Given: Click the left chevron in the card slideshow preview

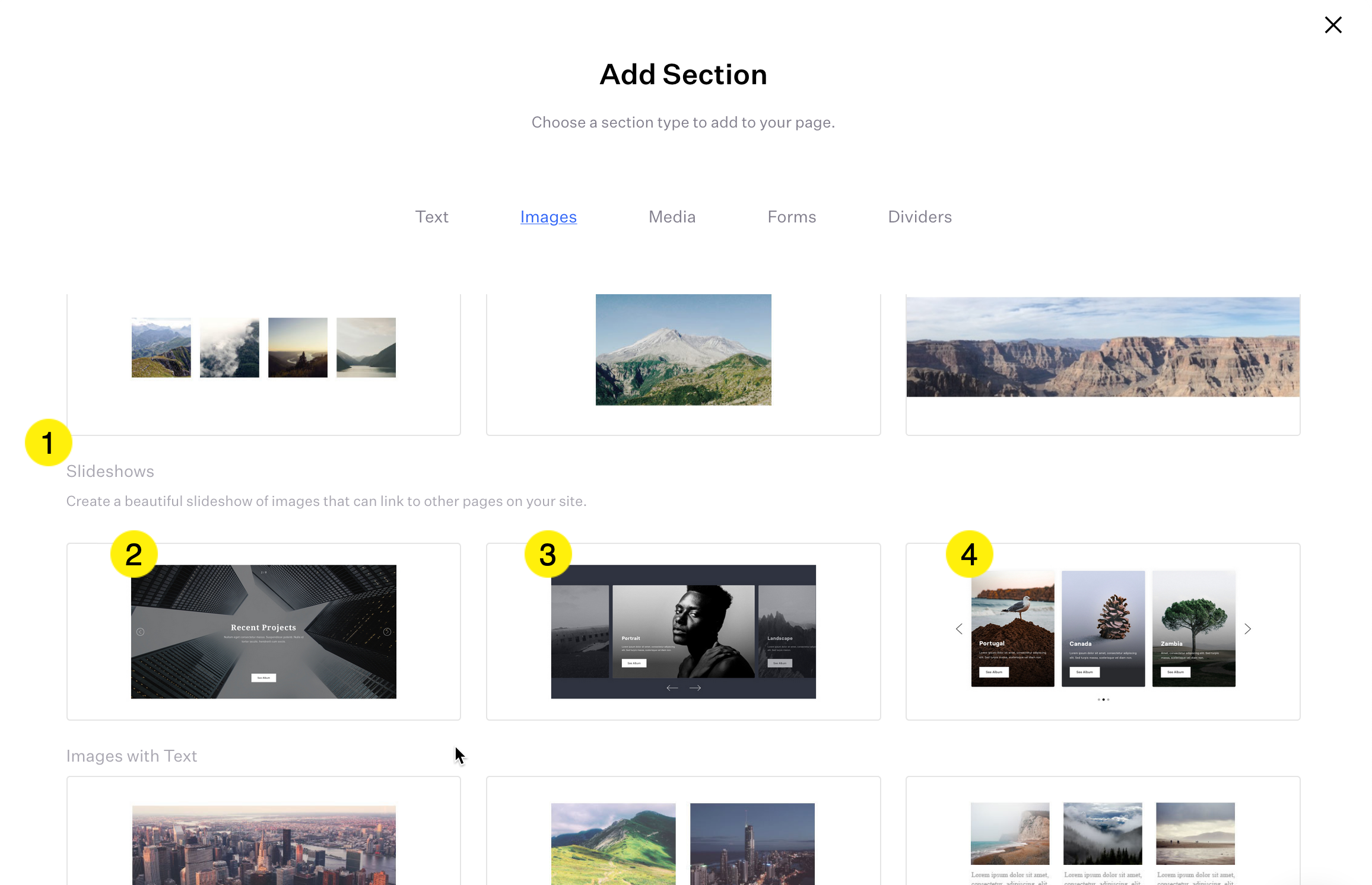Looking at the screenshot, I should (958, 629).
